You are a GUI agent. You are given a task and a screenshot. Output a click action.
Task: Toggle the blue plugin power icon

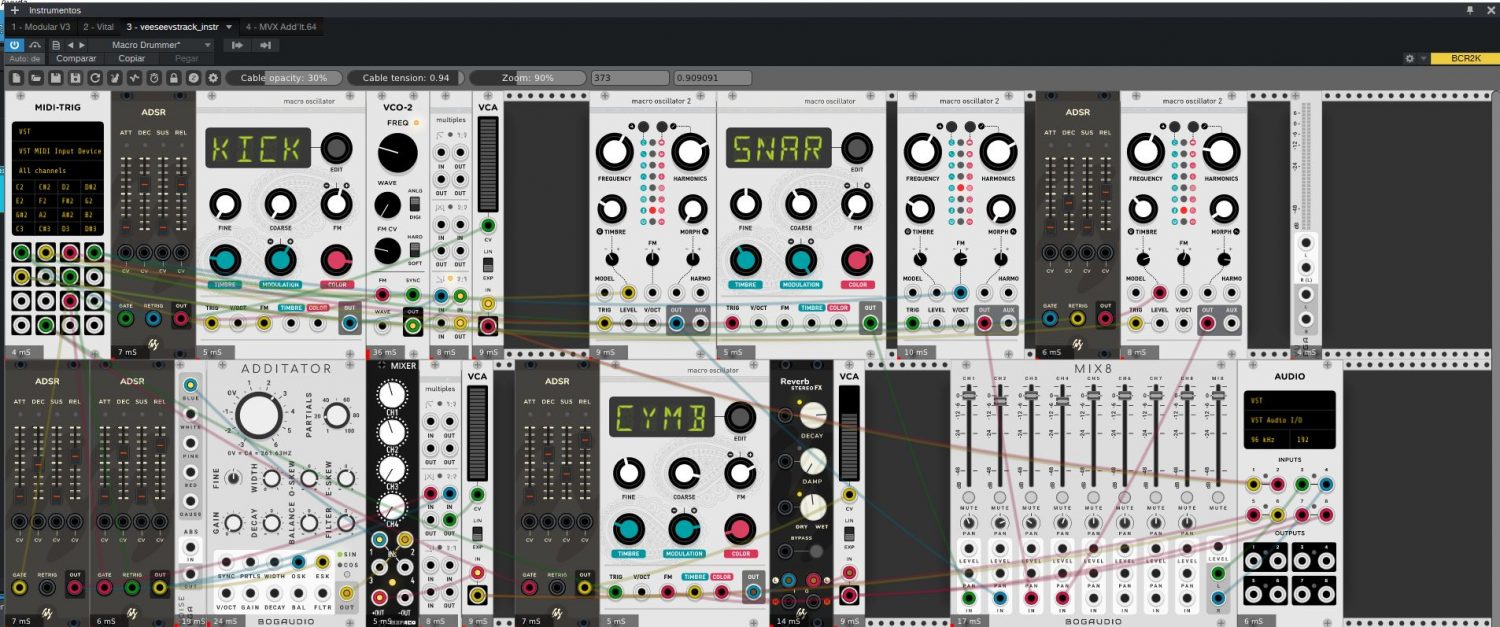coord(15,45)
